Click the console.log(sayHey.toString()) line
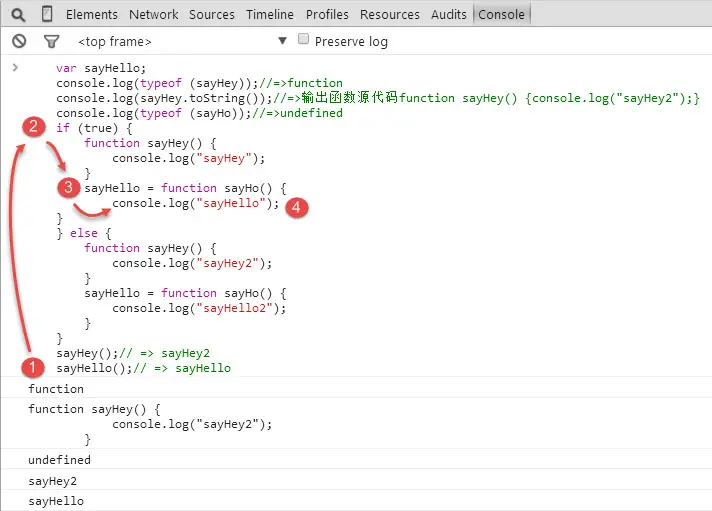The width and height of the screenshot is (712, 511). pos(378,98)
